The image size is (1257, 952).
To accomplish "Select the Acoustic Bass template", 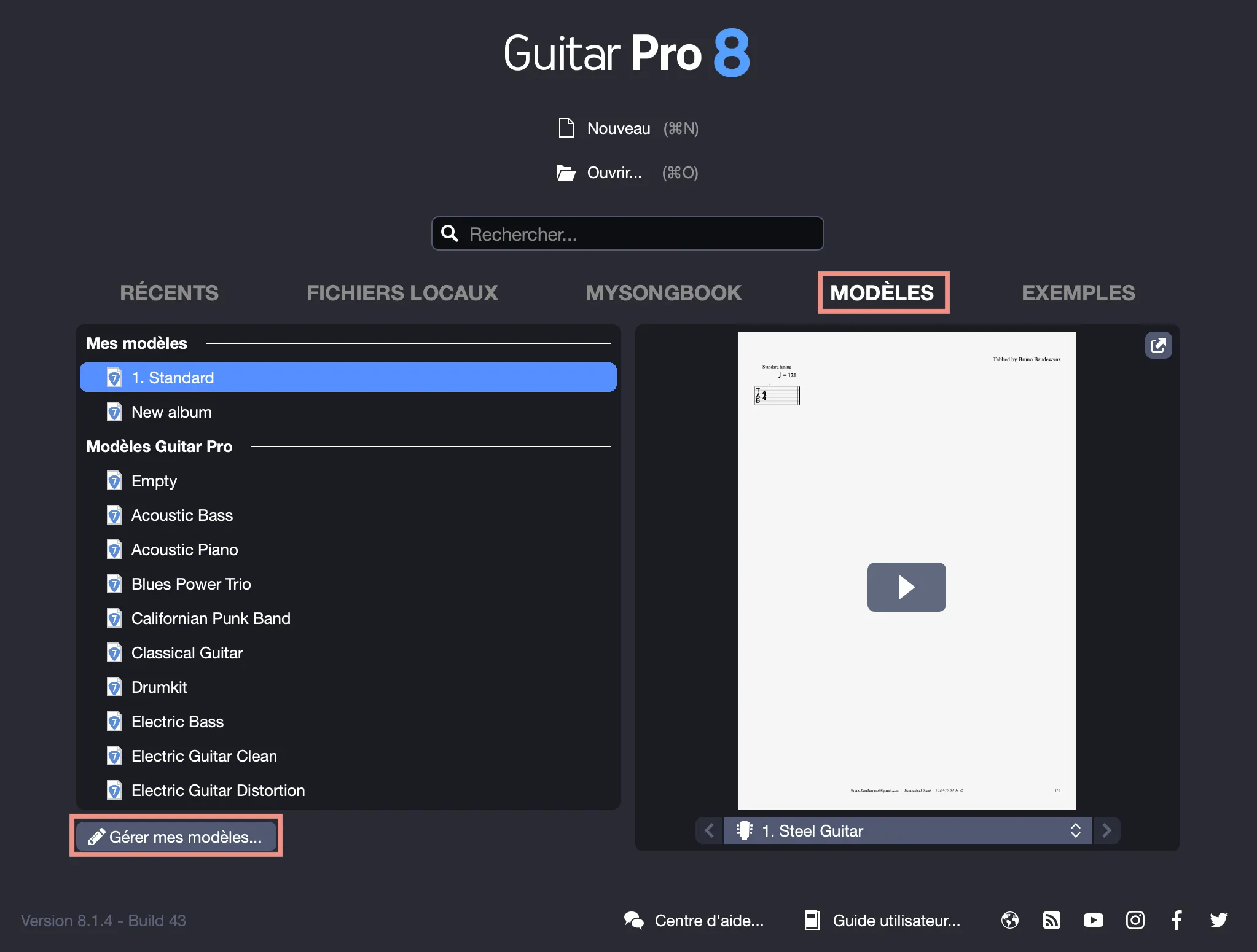I will click(348, 515).
